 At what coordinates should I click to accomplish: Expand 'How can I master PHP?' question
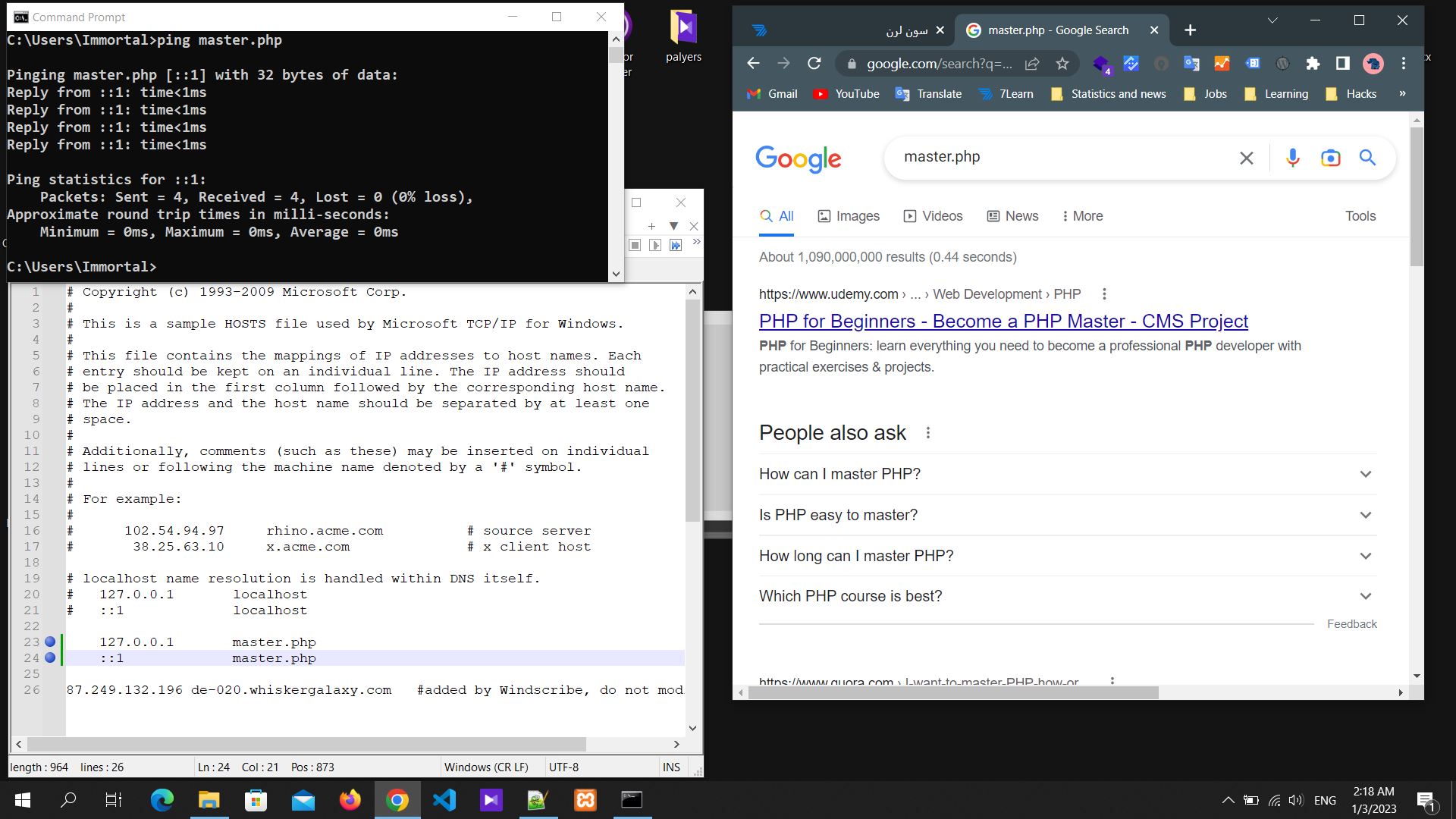1068,474
